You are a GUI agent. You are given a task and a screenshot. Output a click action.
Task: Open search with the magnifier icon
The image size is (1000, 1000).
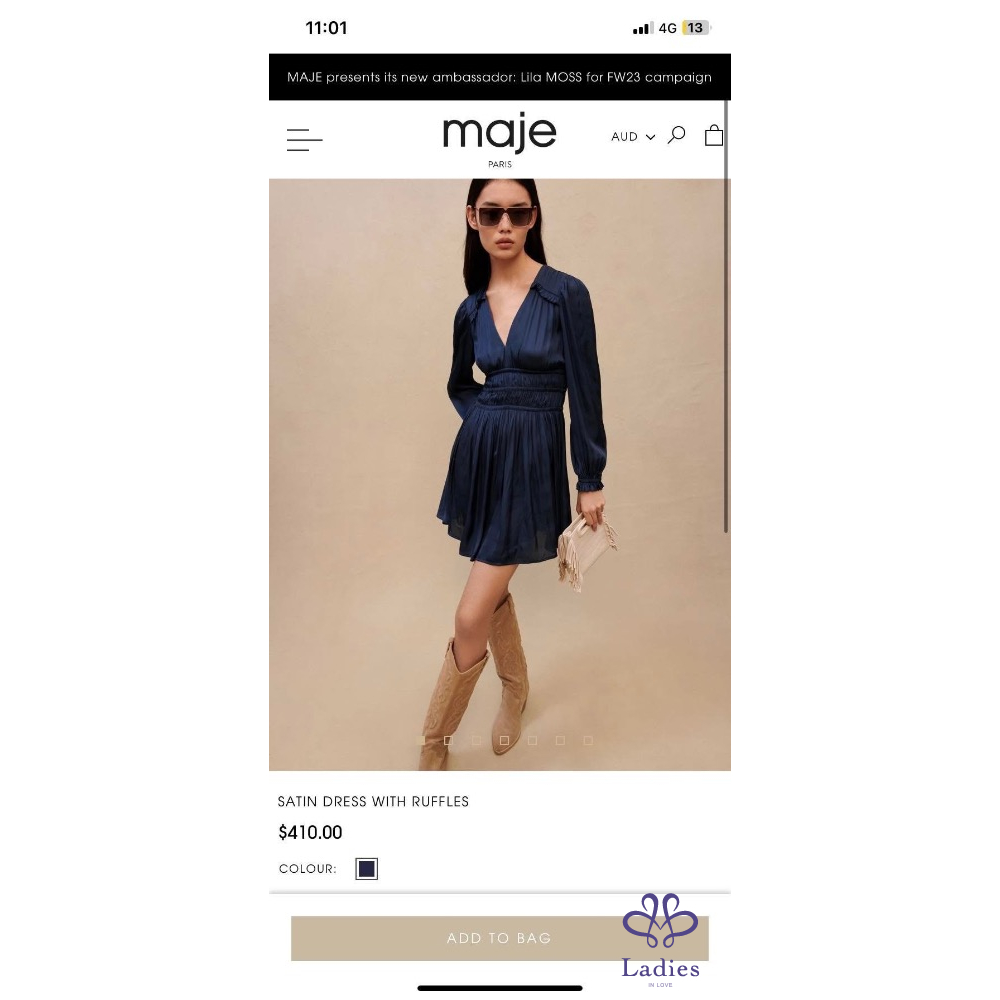[676, 135]
